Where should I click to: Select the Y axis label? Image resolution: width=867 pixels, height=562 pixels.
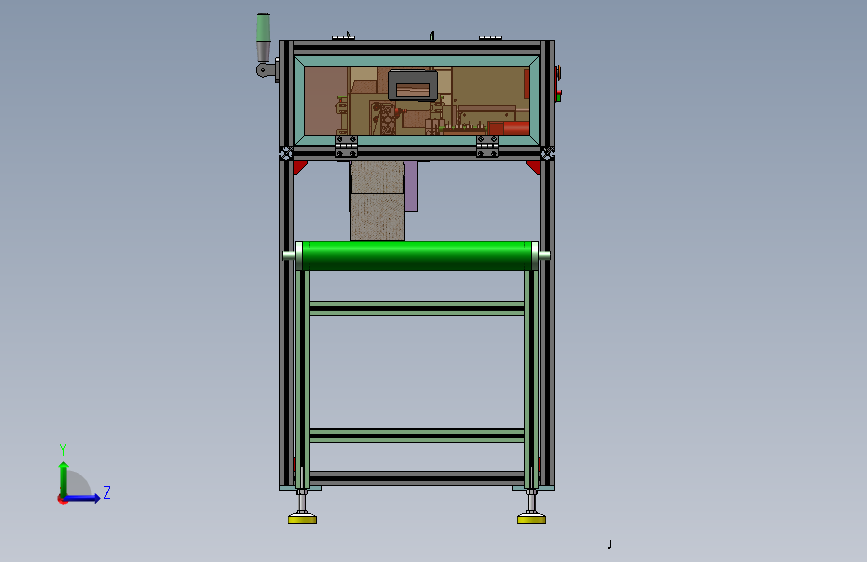pos(63,449)
